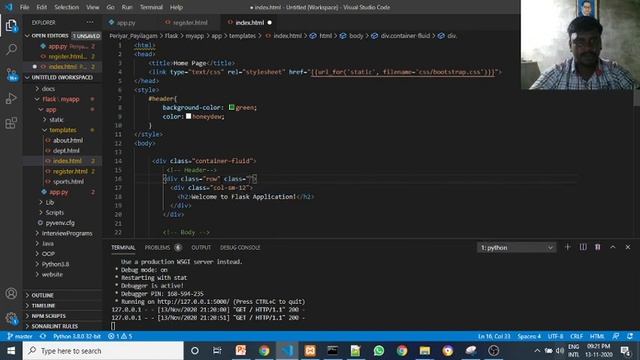
Task: Maximize terminal panel with the up chevron
Action: [x=613, y=247]
